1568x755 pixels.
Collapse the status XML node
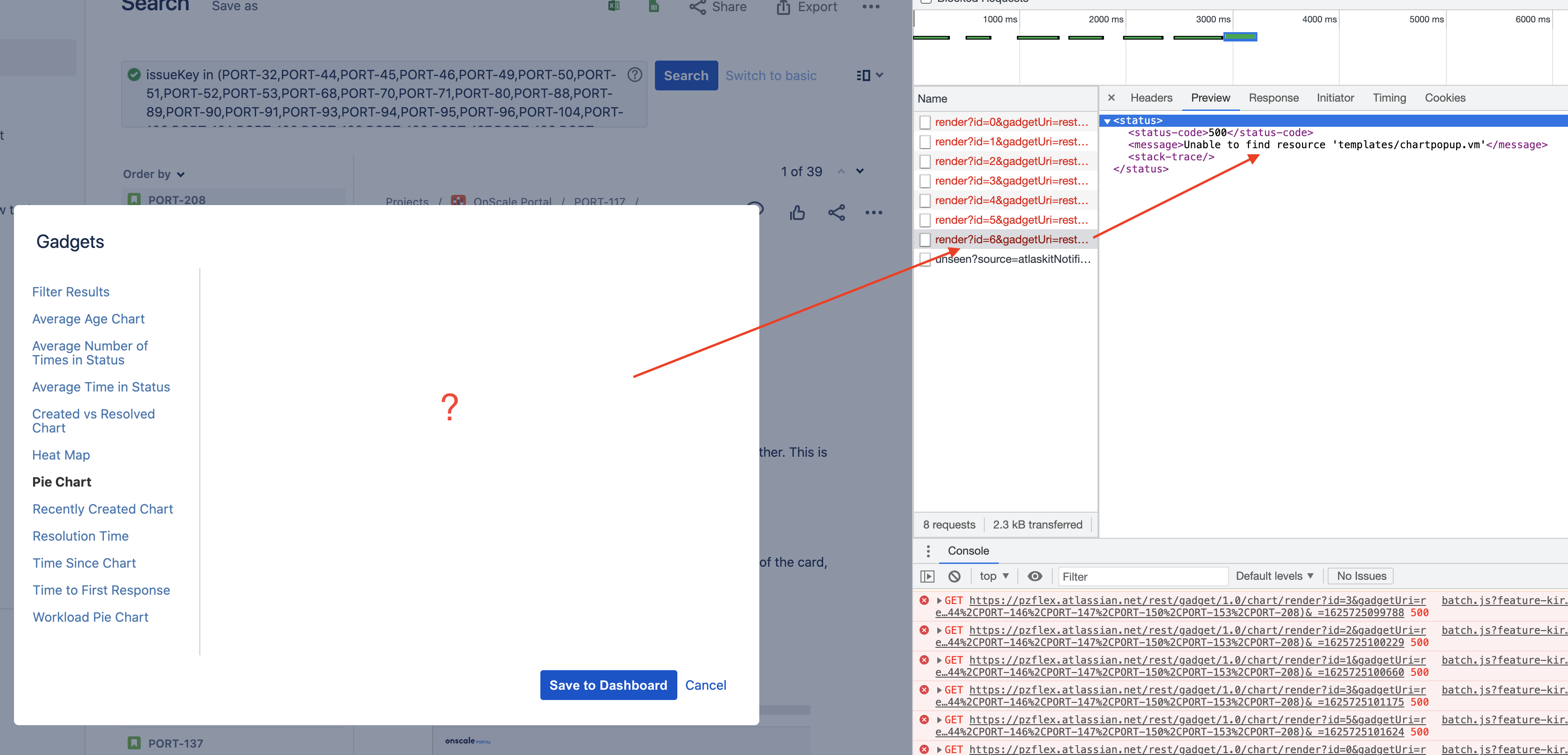coord(1107,121)
